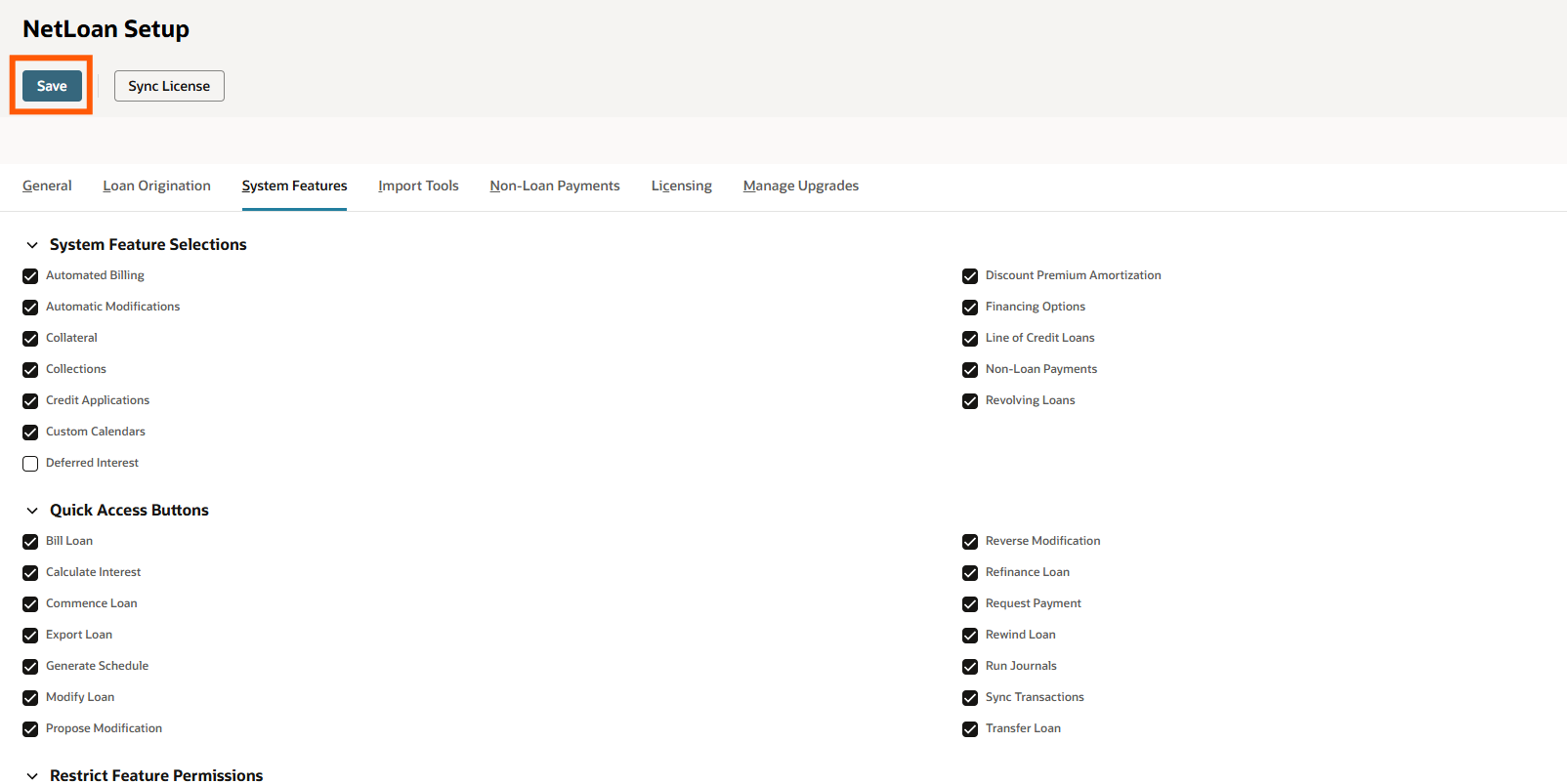
Task: Open the Manage Upgrades tab
Action: 800,186
